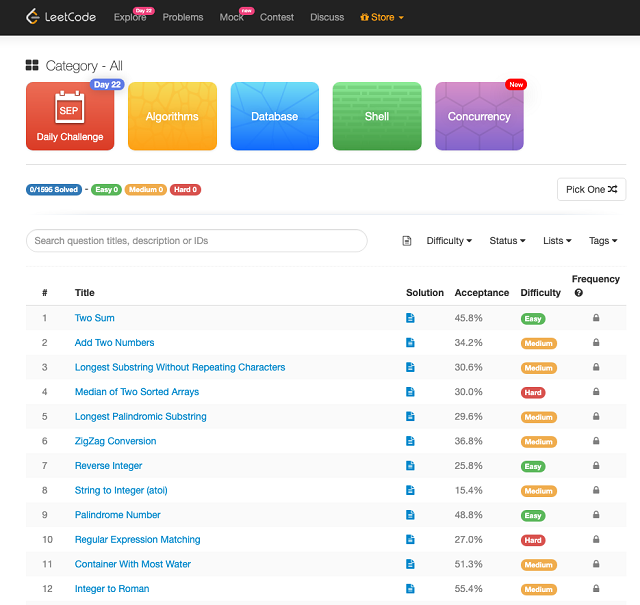
Task: Click the Solution column header
Action: pos(424,293)
